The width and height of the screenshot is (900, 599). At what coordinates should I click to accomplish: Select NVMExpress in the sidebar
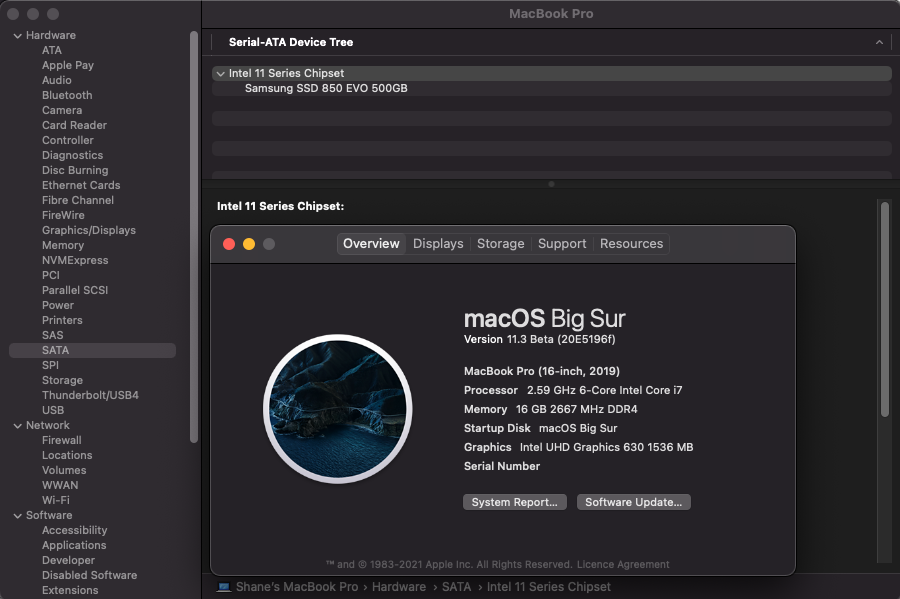75,260
